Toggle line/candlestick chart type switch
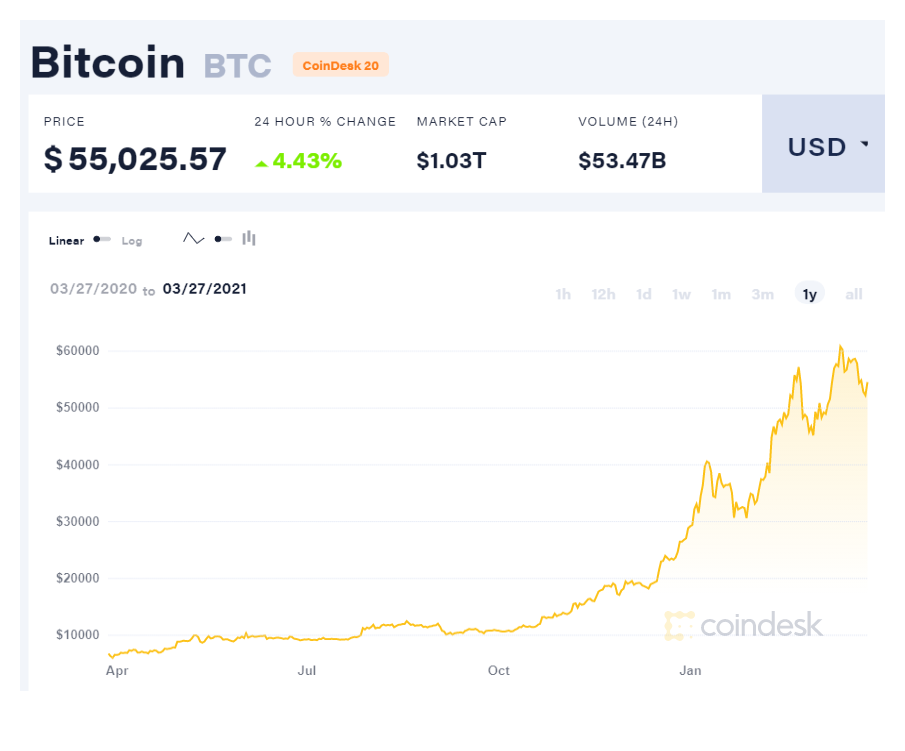 coord(223,239)
